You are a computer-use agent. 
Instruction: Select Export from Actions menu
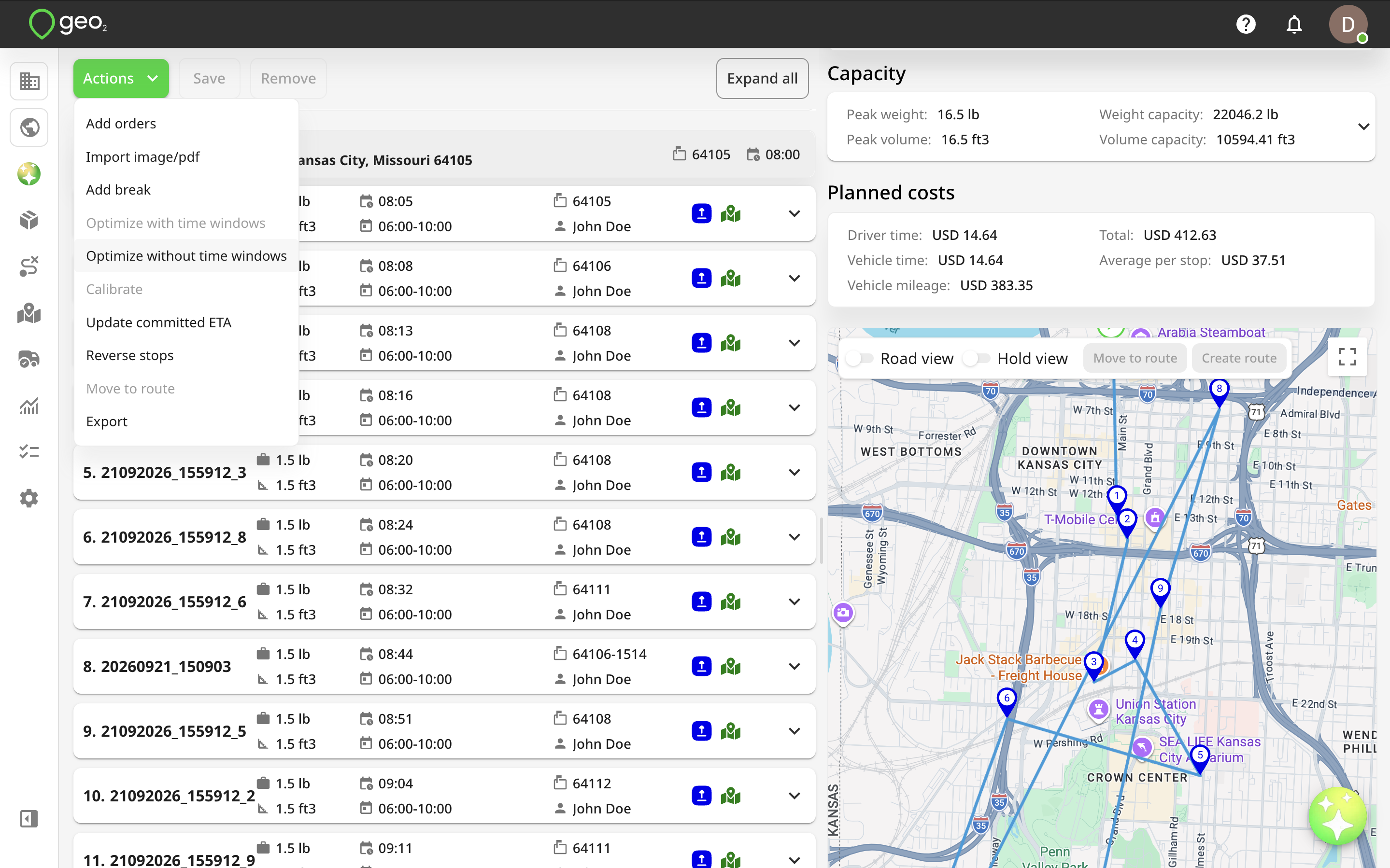pos(186,421)
